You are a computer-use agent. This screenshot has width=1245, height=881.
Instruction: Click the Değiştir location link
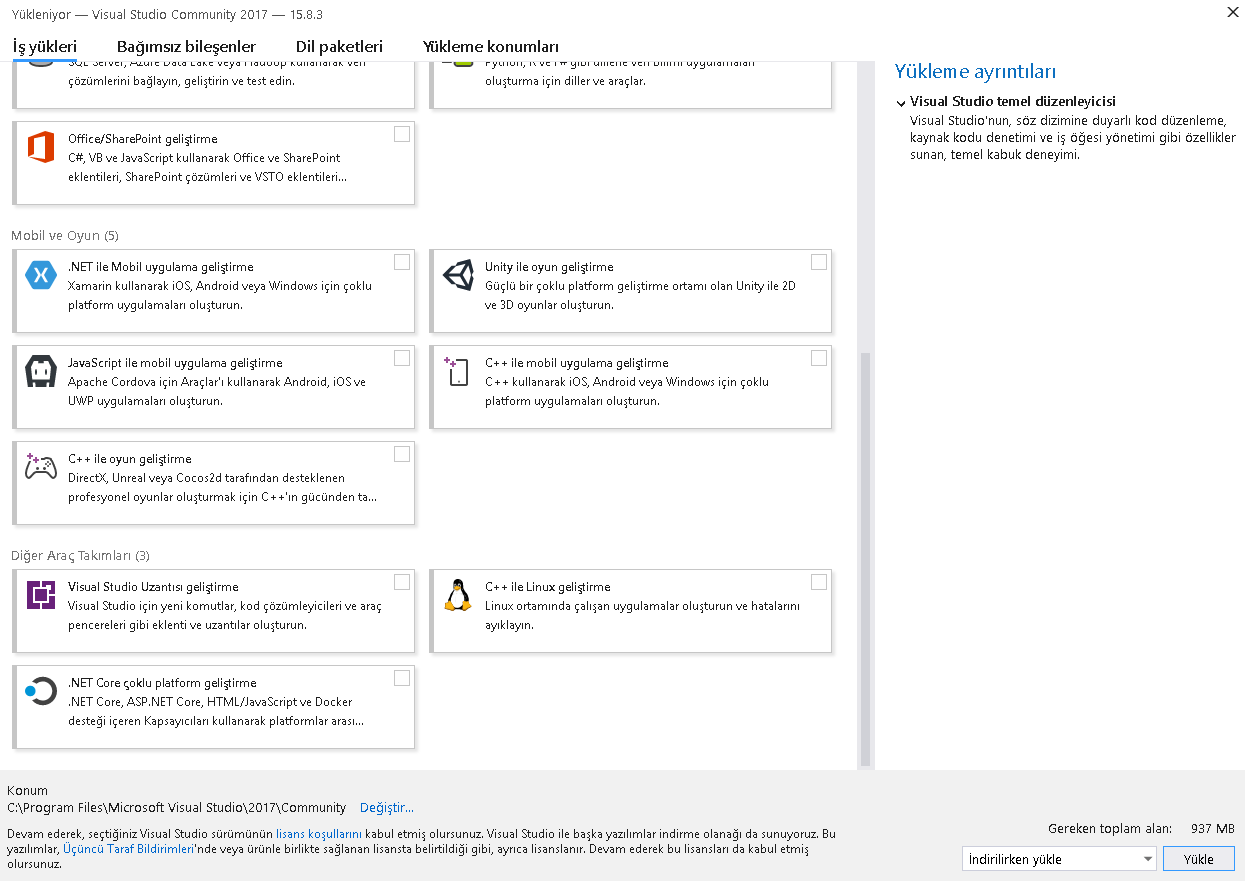tap(386, 807)
